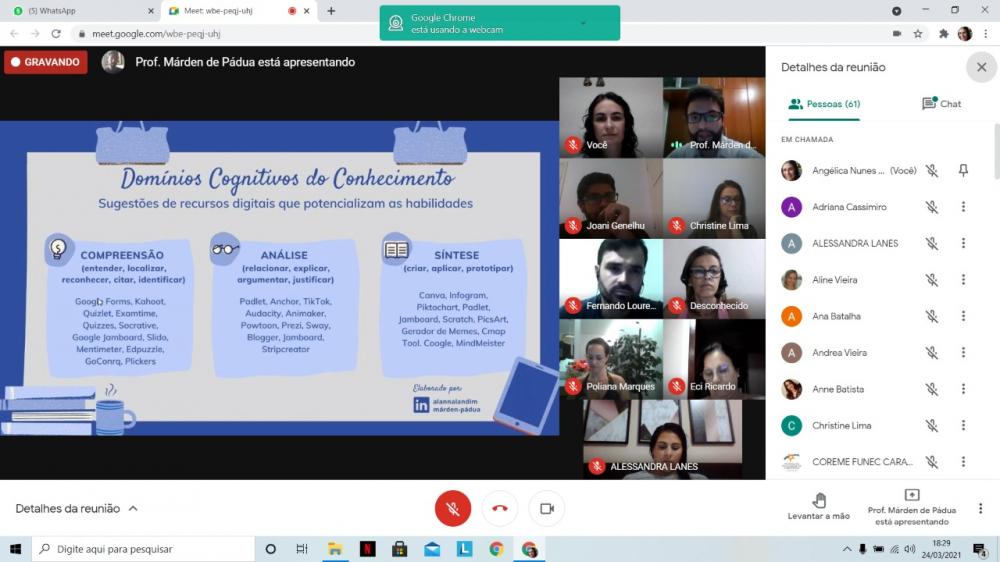Select Joani Genelhu video tile
This screenshot has height=562, width=1000.
click(x=611, y=198)
